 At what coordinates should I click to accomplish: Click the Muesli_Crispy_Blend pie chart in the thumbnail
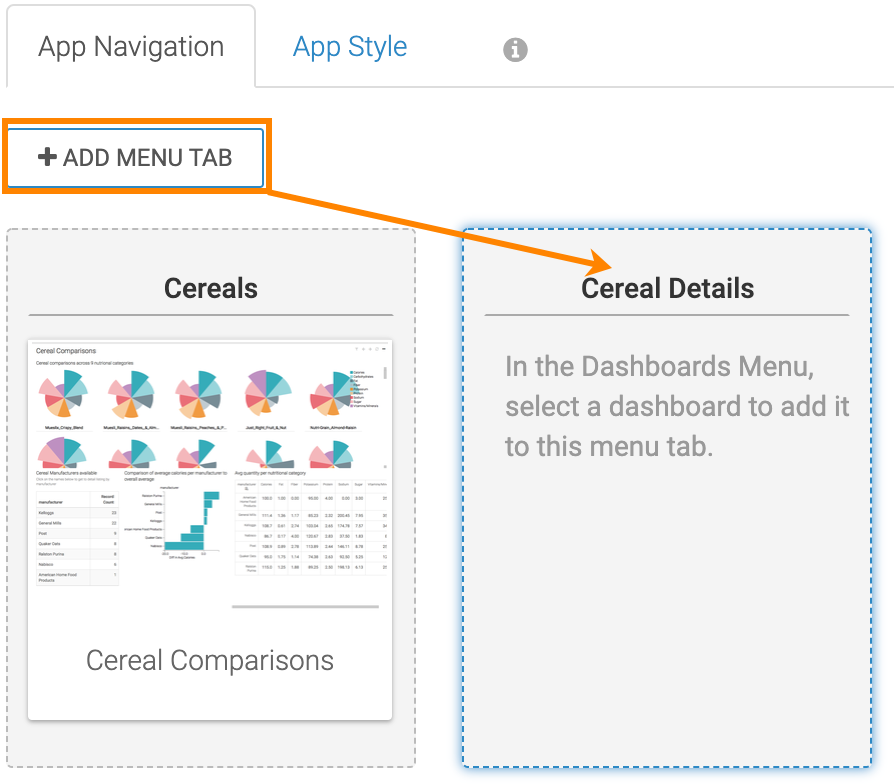point(65,395)
